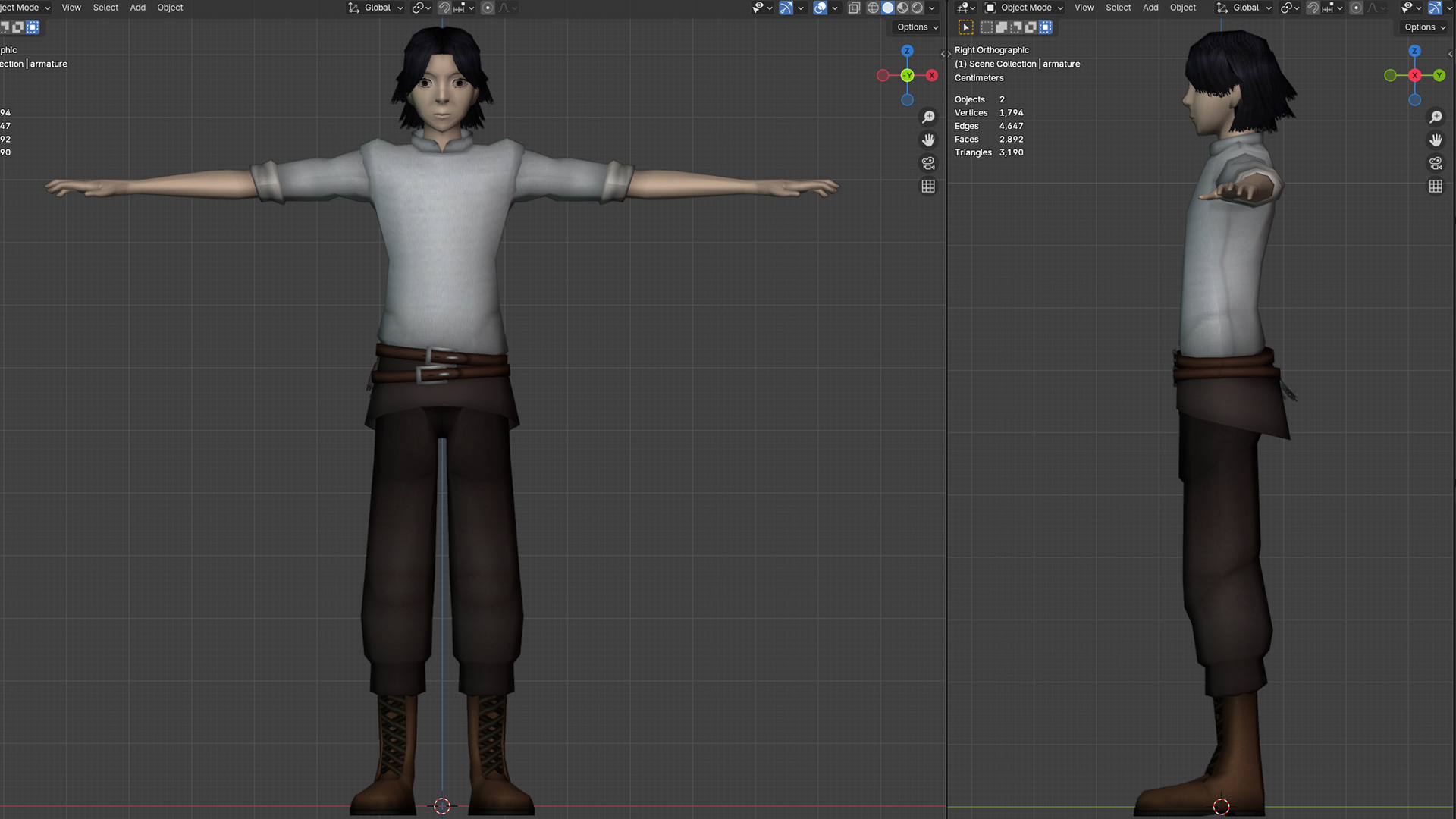Open Select menu in right viewport
Viewport: 1456px width, 819px height.
click(x=1118, y=8)
